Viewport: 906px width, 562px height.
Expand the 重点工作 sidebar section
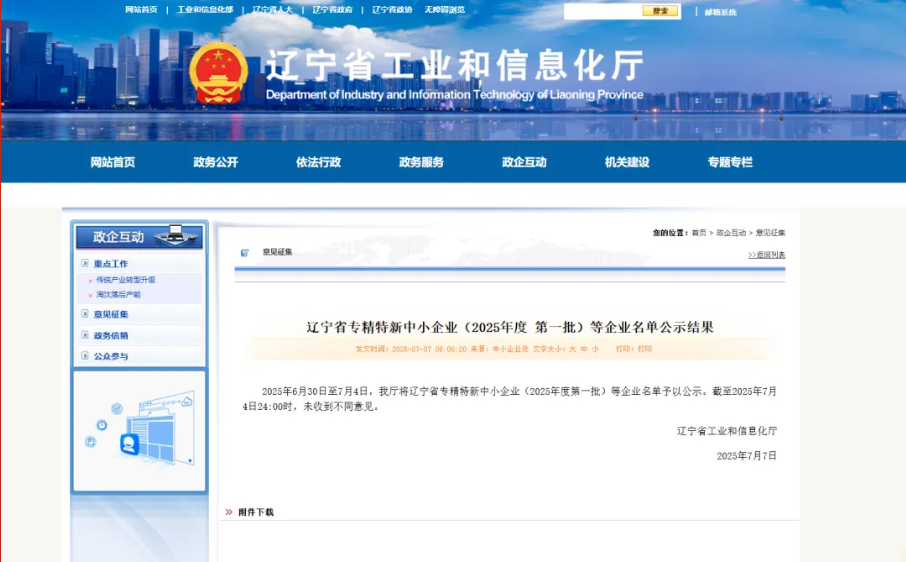click(x=111, y=264)
